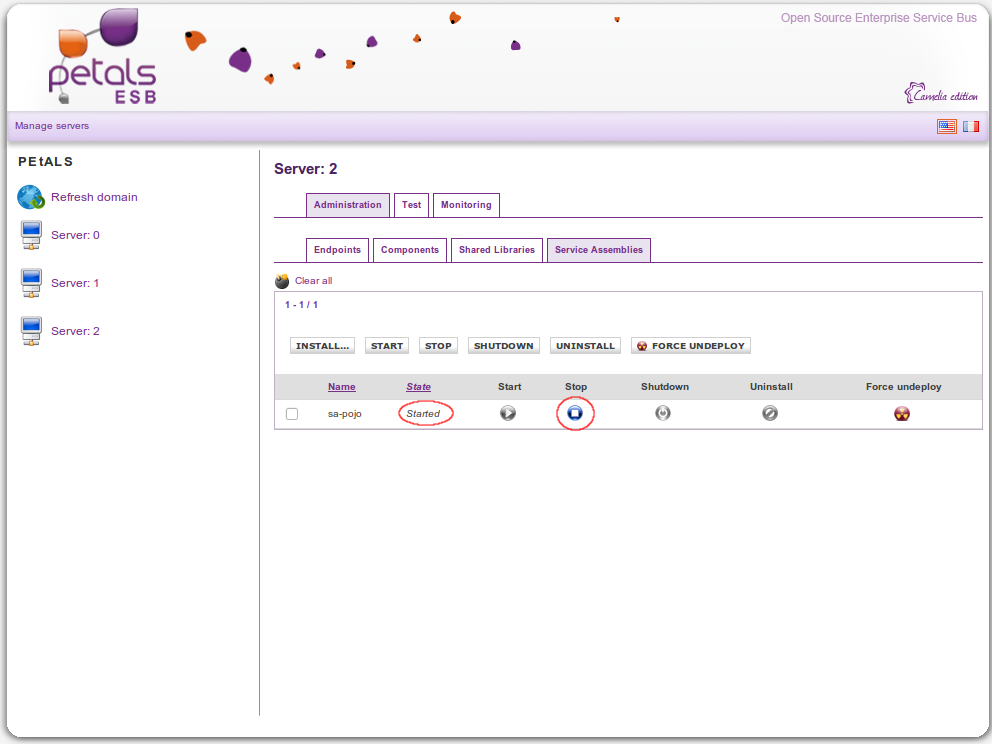992x744 pixels.
Task: Sort the table by State column
Action: coord(418,387)
